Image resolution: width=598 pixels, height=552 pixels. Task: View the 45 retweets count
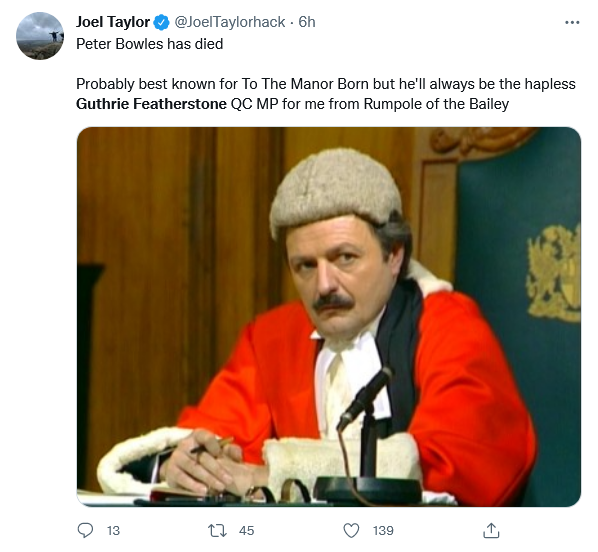(246, 531)
